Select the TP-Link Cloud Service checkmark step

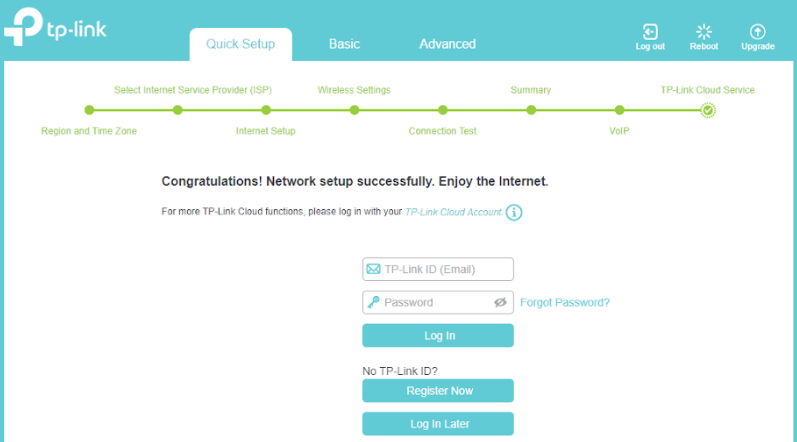[x=708, y=110]
